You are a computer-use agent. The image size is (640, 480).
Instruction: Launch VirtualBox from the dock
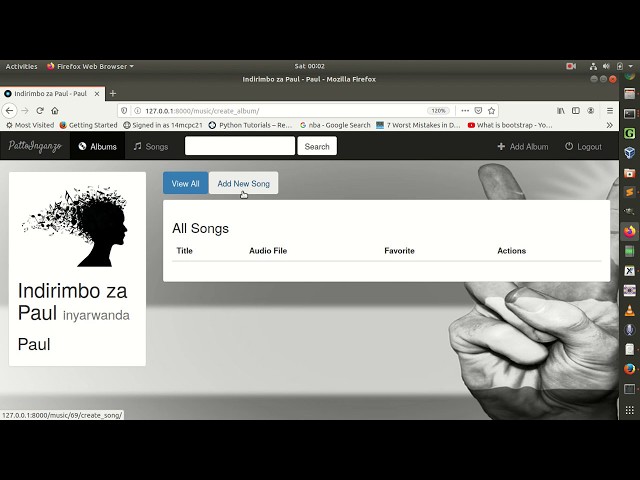[629, 153]
